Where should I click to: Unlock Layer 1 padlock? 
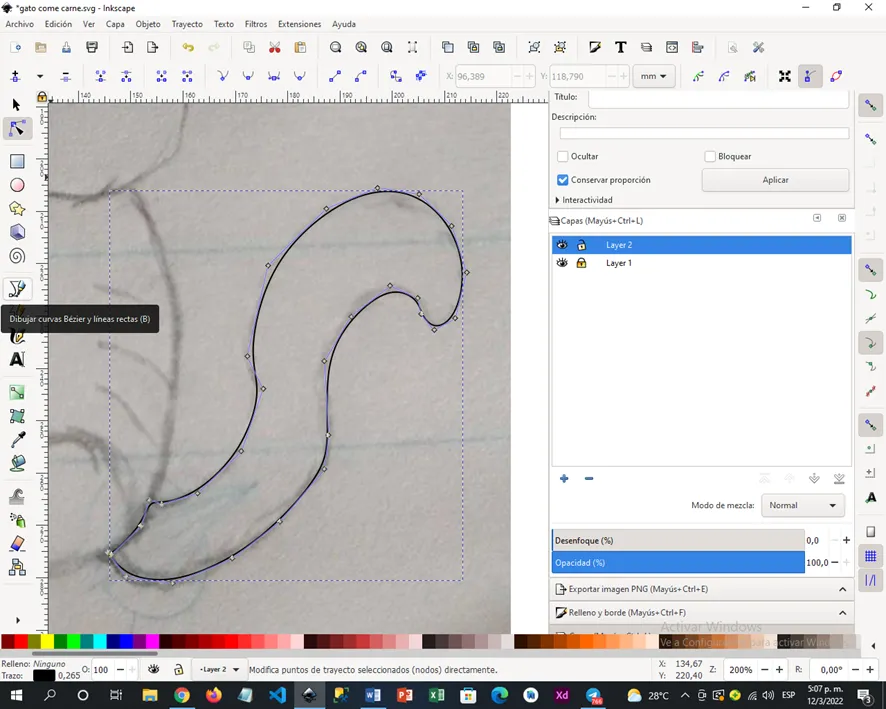581,263
